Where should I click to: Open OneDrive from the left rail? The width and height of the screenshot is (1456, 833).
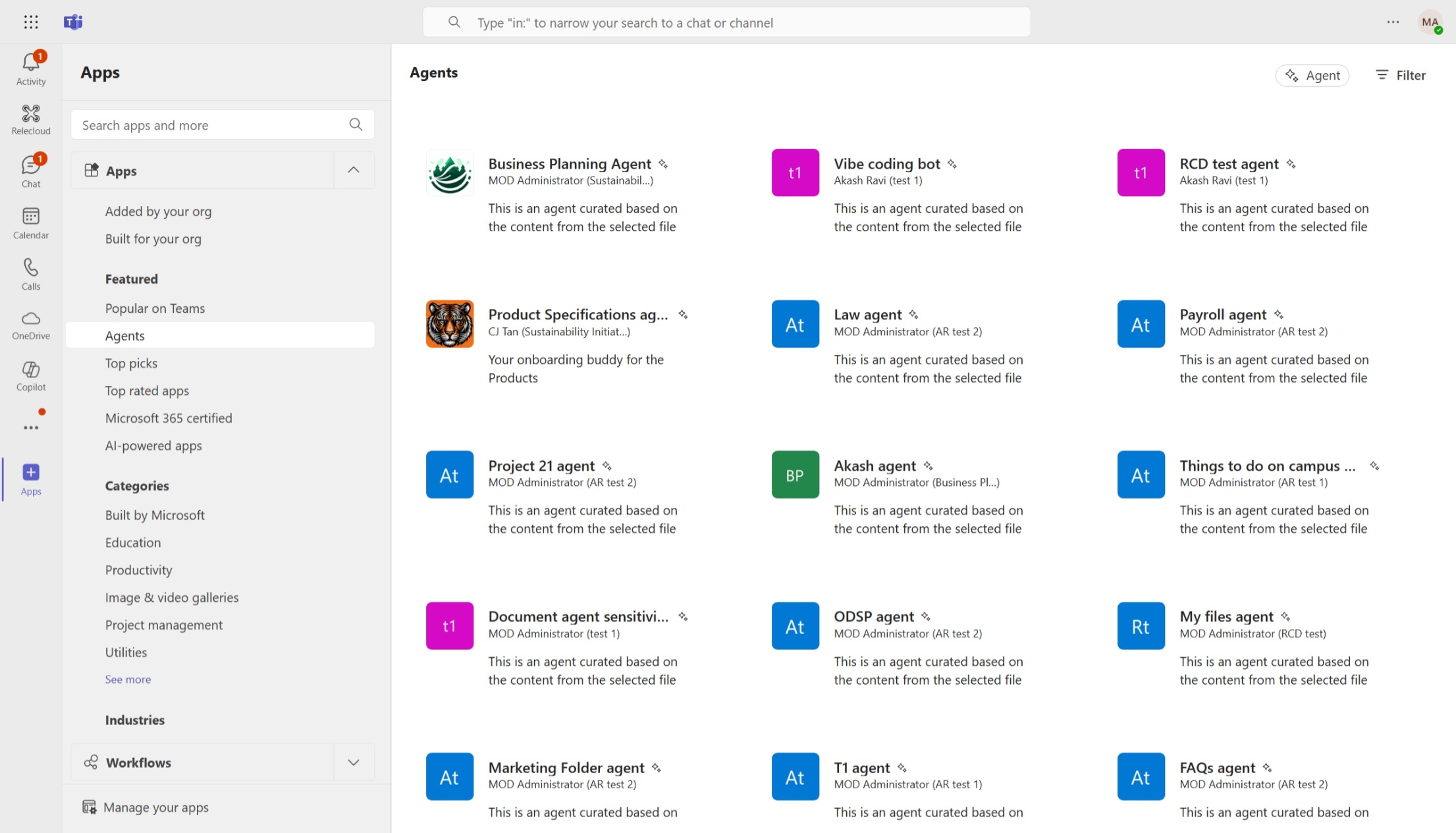point(31,325)
